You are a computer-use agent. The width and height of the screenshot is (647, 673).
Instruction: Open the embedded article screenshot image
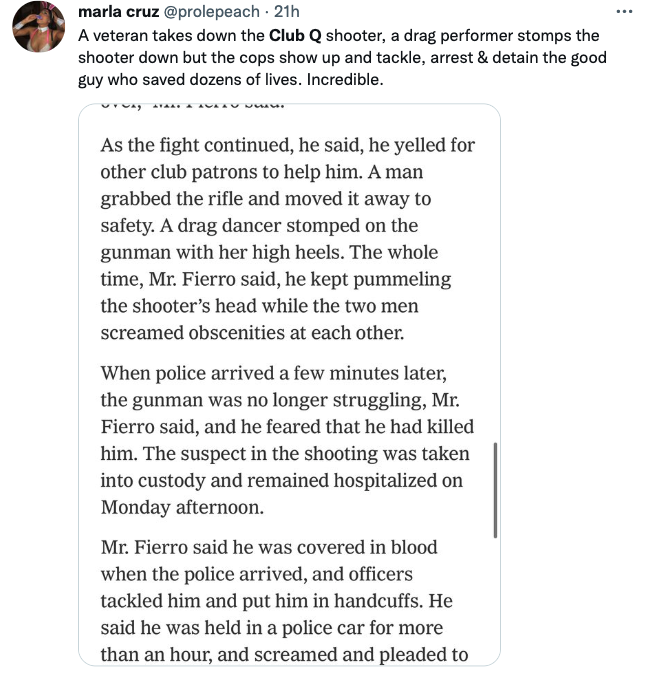(x=289, y=385)
